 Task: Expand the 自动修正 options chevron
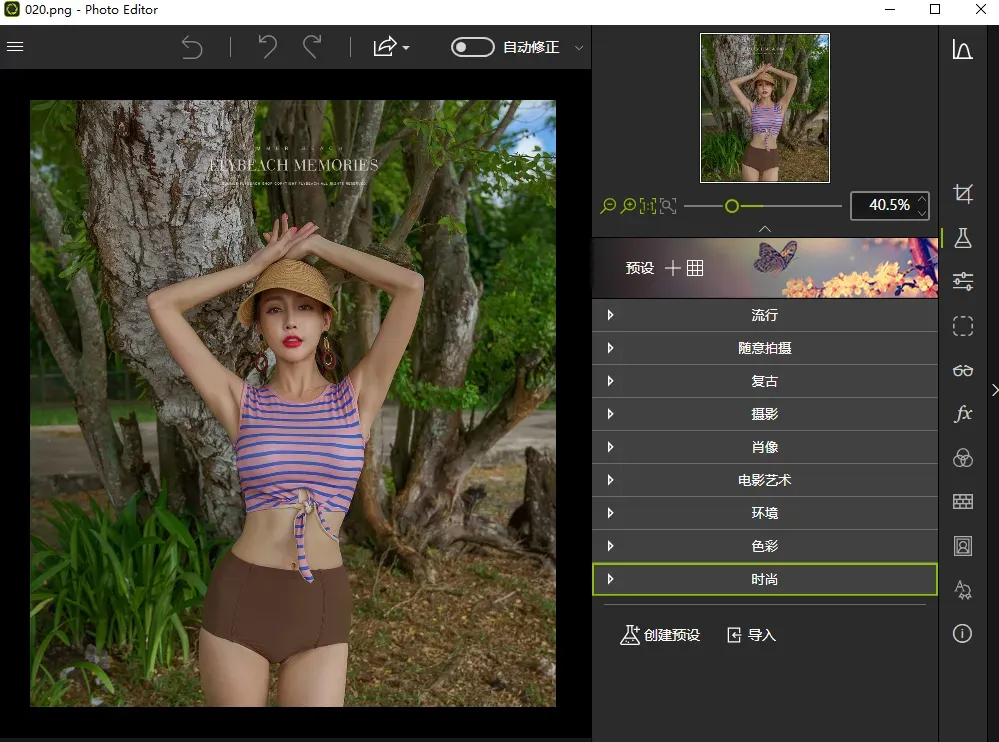point(579,48)
